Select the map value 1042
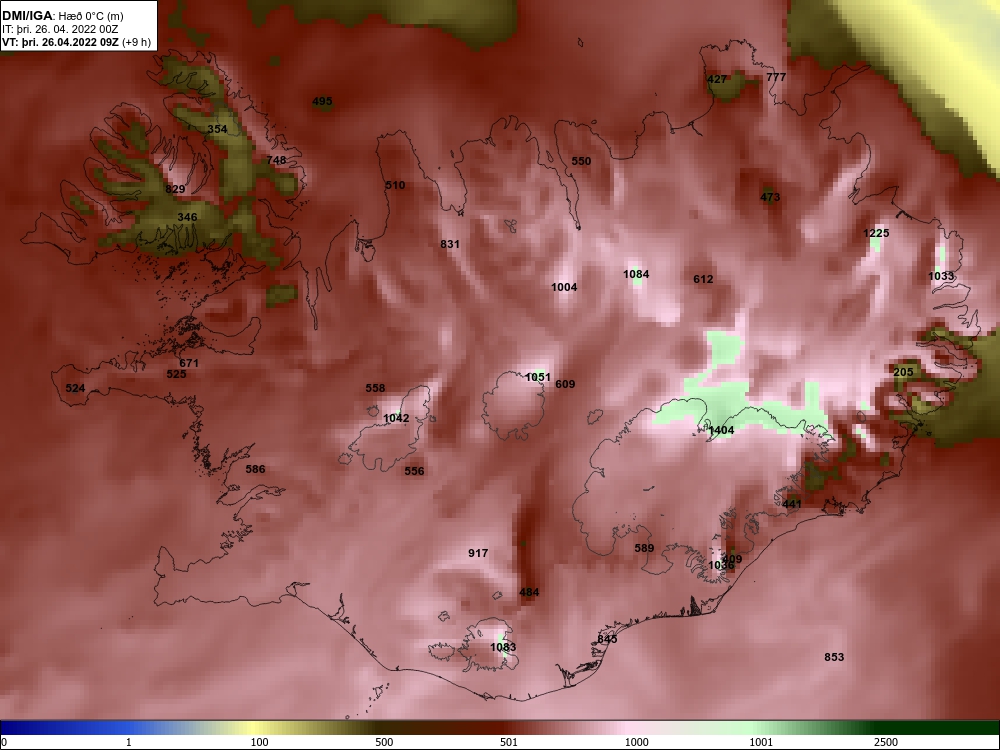The width and height of the screenshot is (1000, 750). coord(396,418)
